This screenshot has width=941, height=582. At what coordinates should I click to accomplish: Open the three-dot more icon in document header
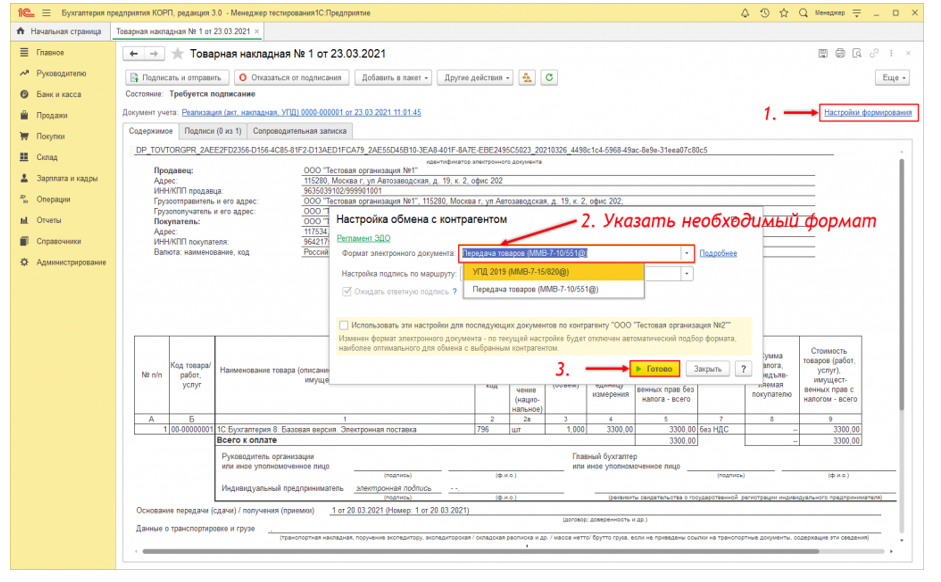pyautogui.click(x=891, y=53)
